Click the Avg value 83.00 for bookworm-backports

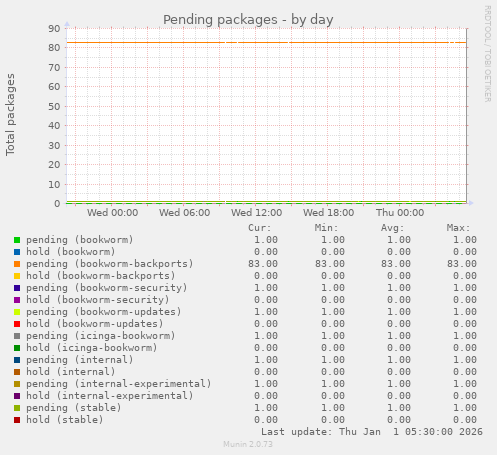[396, 264]
